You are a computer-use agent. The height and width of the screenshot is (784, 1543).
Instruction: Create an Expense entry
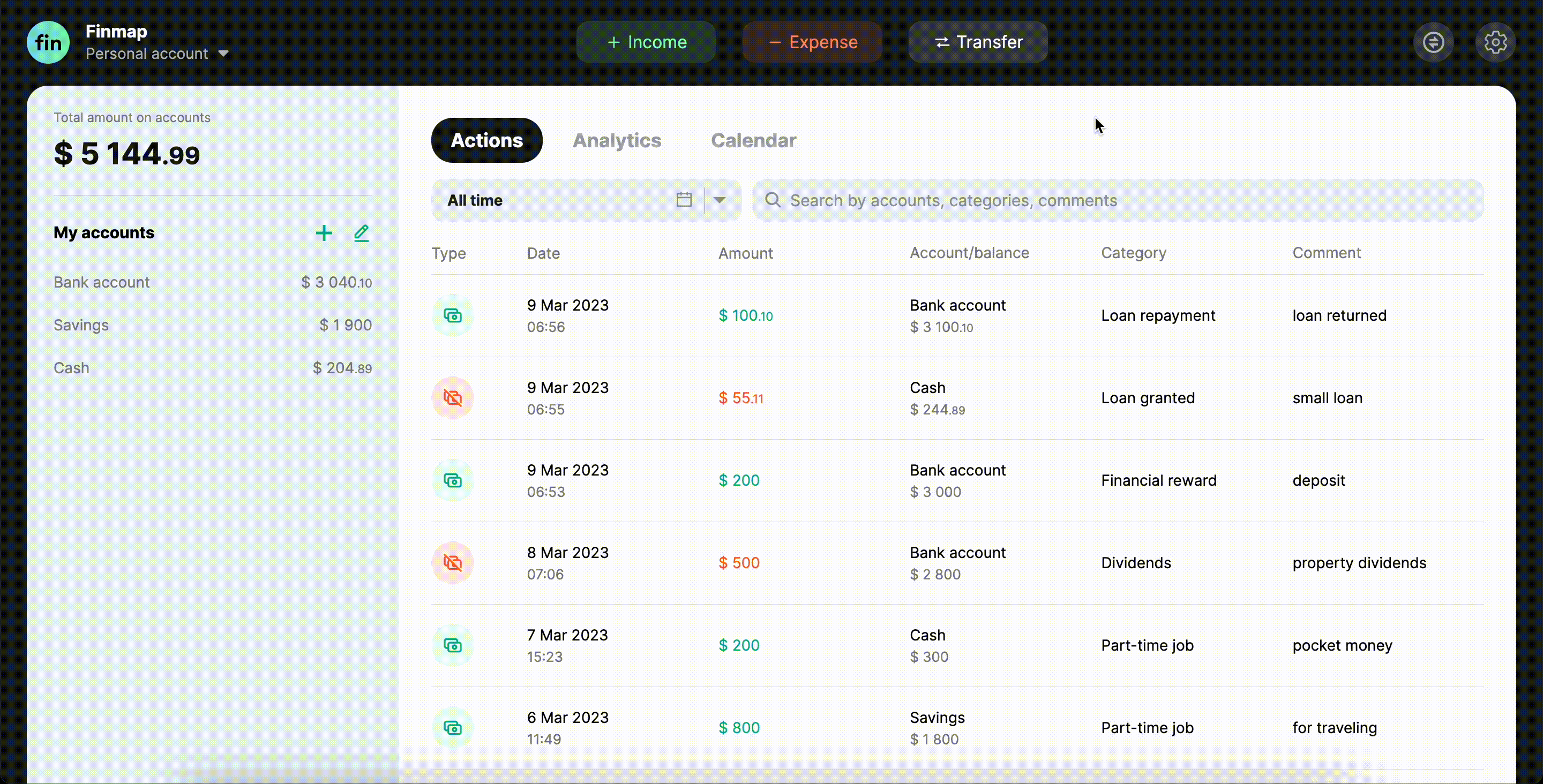point(812,42)
